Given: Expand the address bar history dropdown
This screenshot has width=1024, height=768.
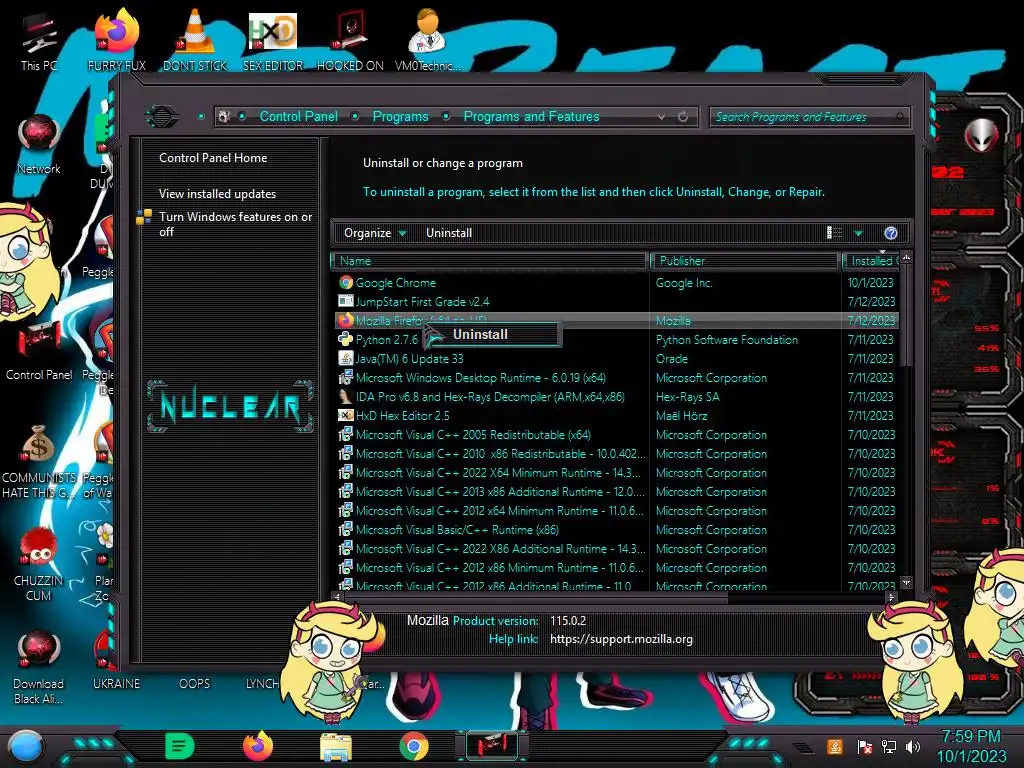Looking at the screenshot, I should [662, 117].
